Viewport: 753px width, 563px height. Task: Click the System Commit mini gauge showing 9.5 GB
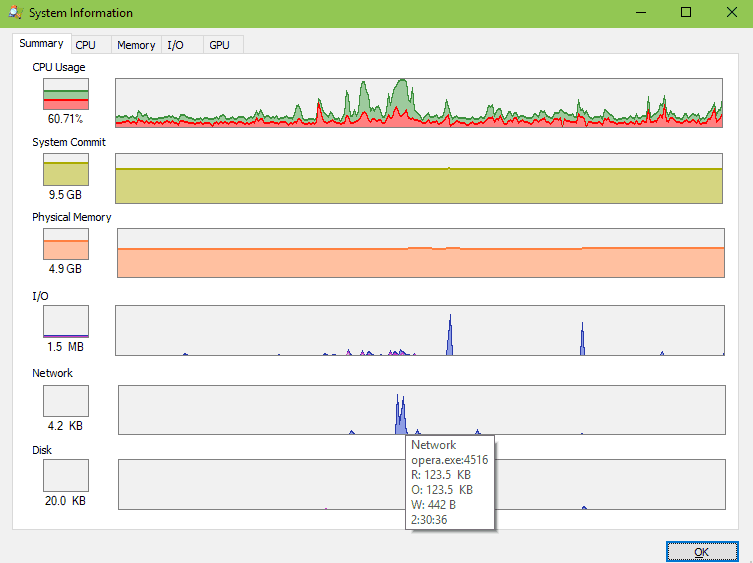[66, 170]
